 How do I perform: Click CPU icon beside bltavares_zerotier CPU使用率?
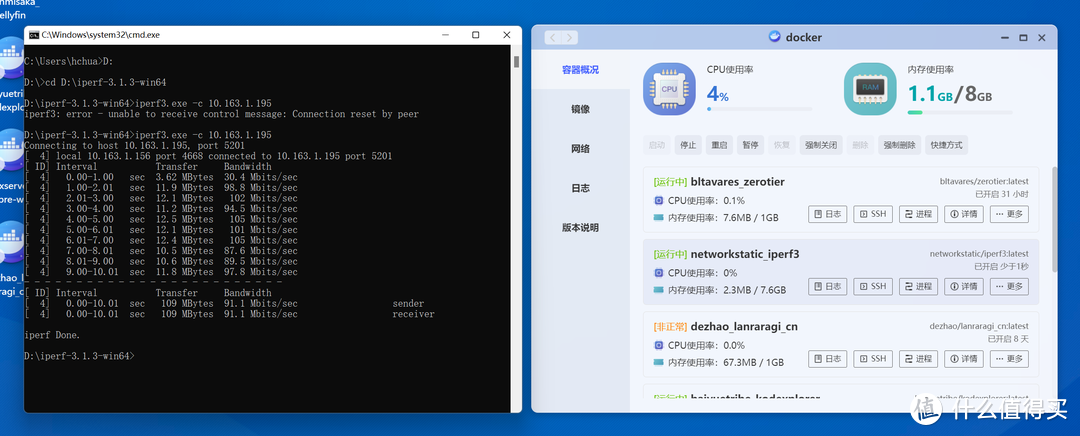pyautogui.click(x=658, y=201)
